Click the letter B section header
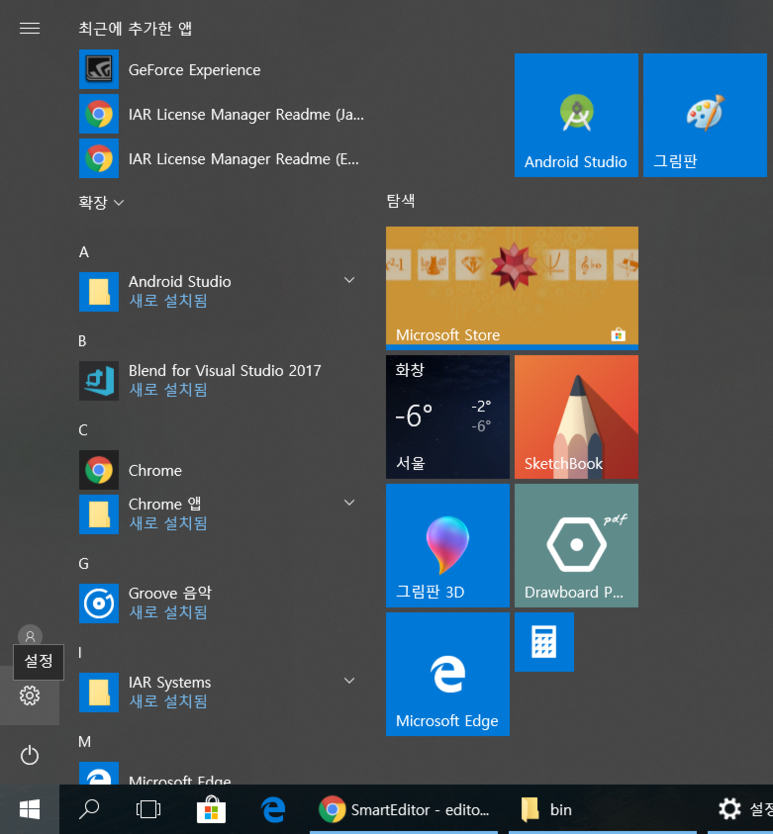This screenshot has width=773, height=834. (82, 341)
